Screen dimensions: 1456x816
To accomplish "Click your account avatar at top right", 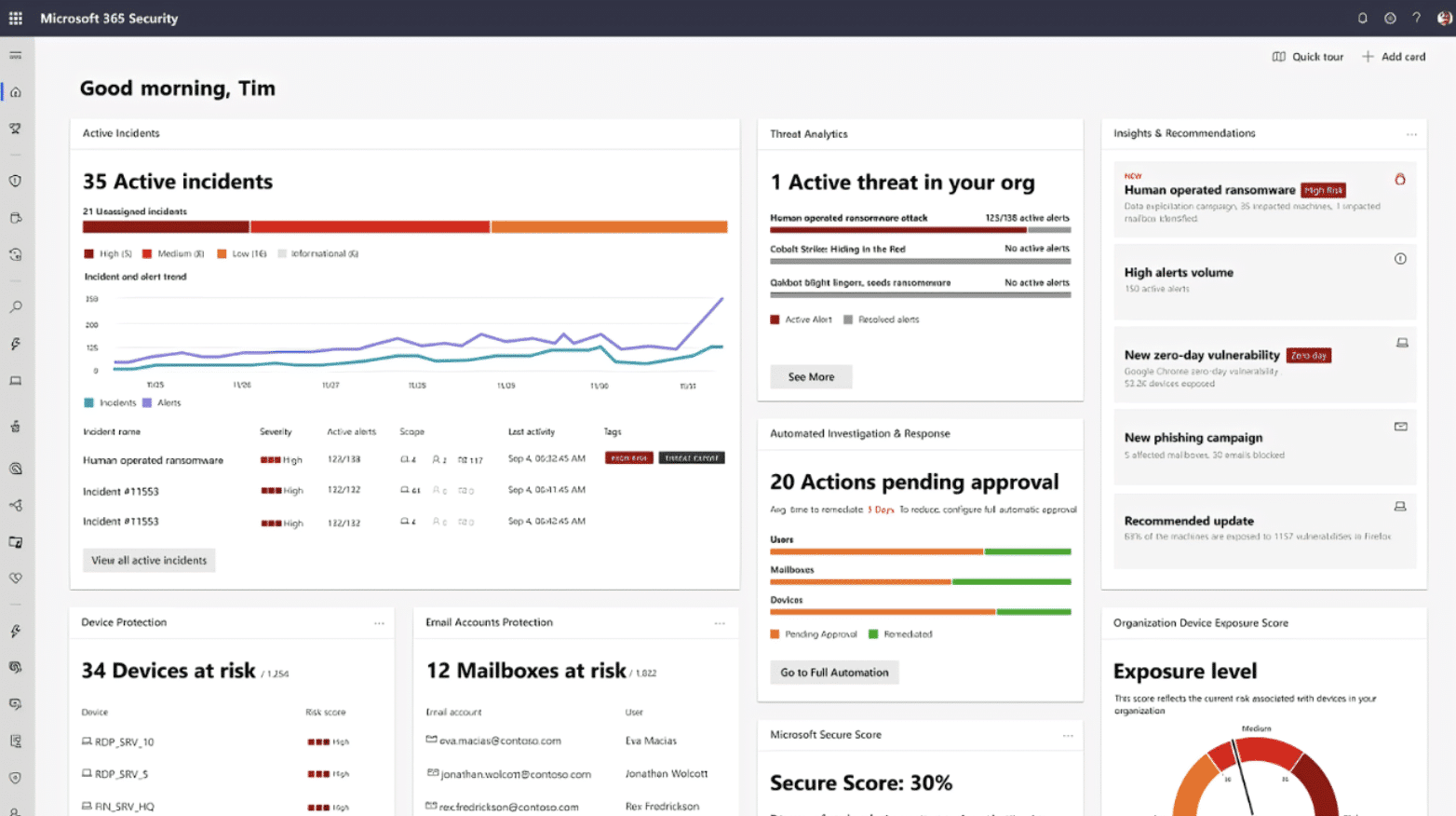I will 1443,18.
